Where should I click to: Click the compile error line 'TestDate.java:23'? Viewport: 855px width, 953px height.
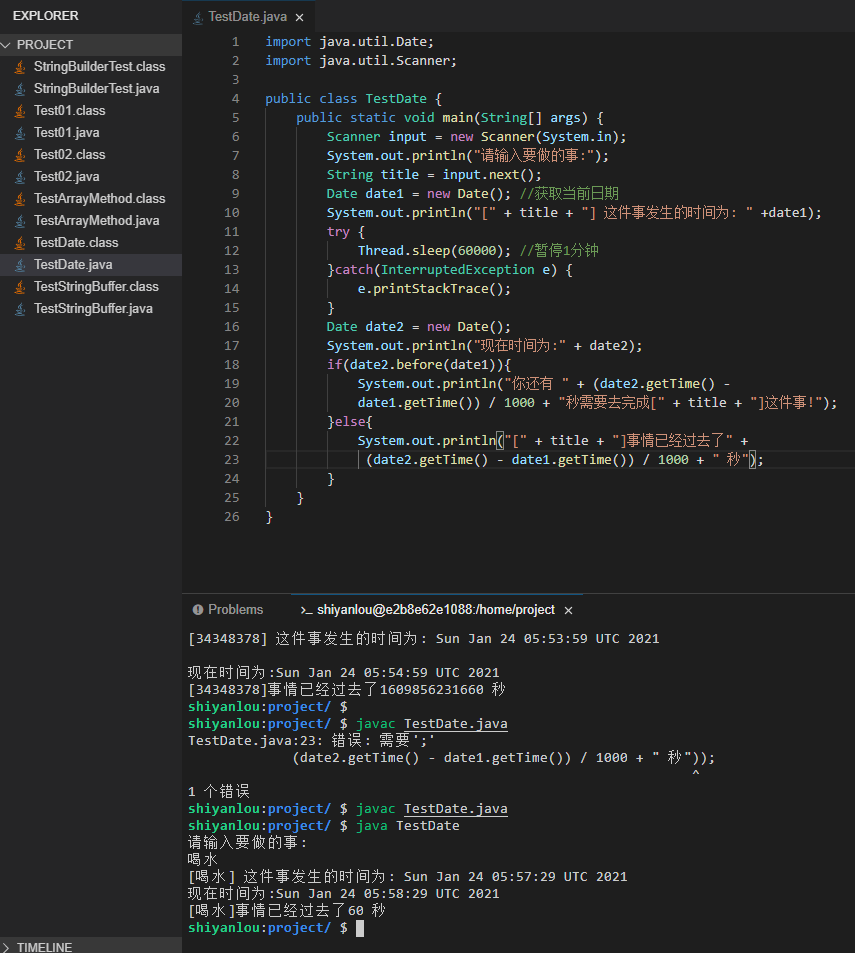click(x=312, y=740)
